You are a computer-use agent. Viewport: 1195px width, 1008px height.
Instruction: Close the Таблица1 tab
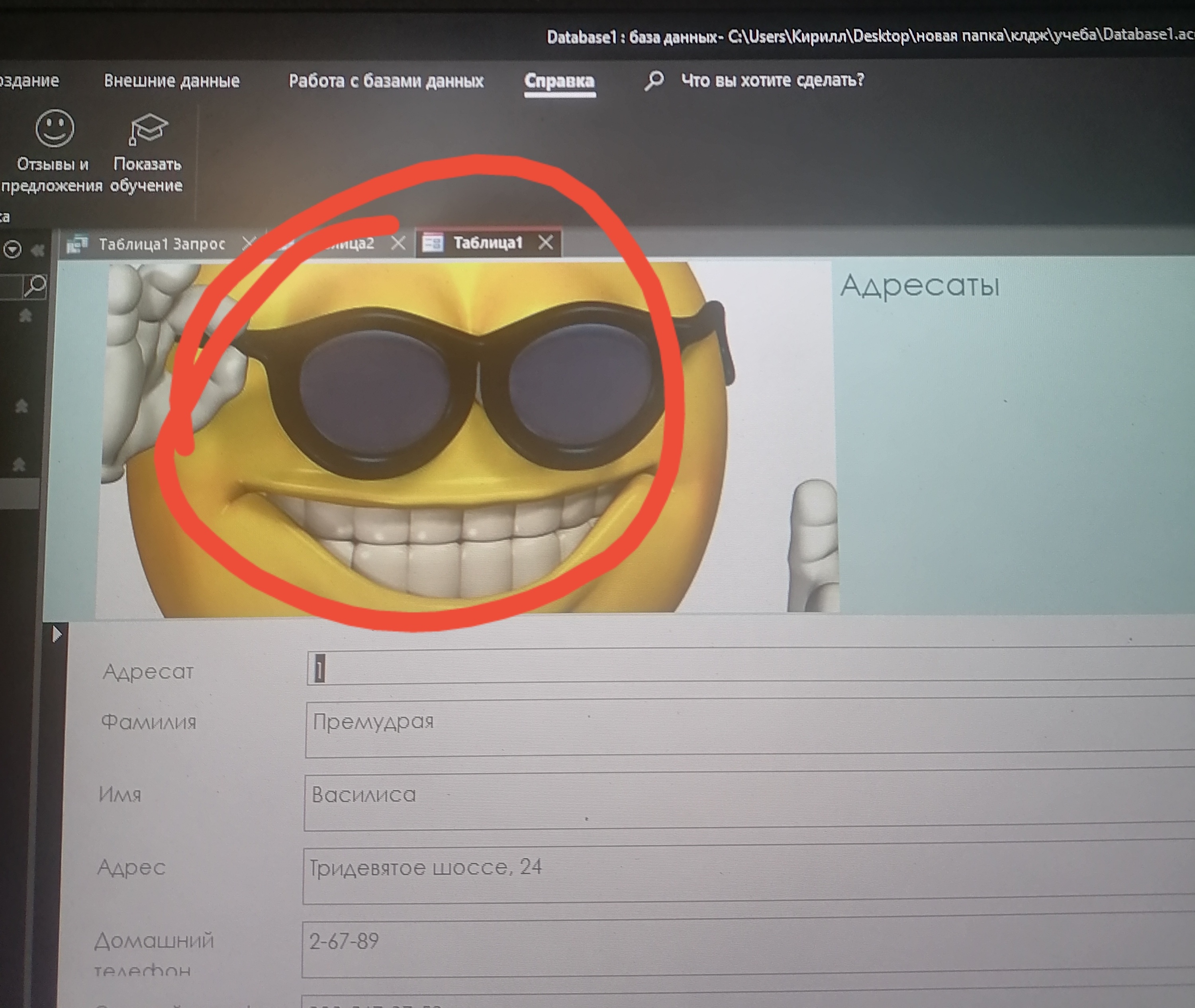[546, 242]
